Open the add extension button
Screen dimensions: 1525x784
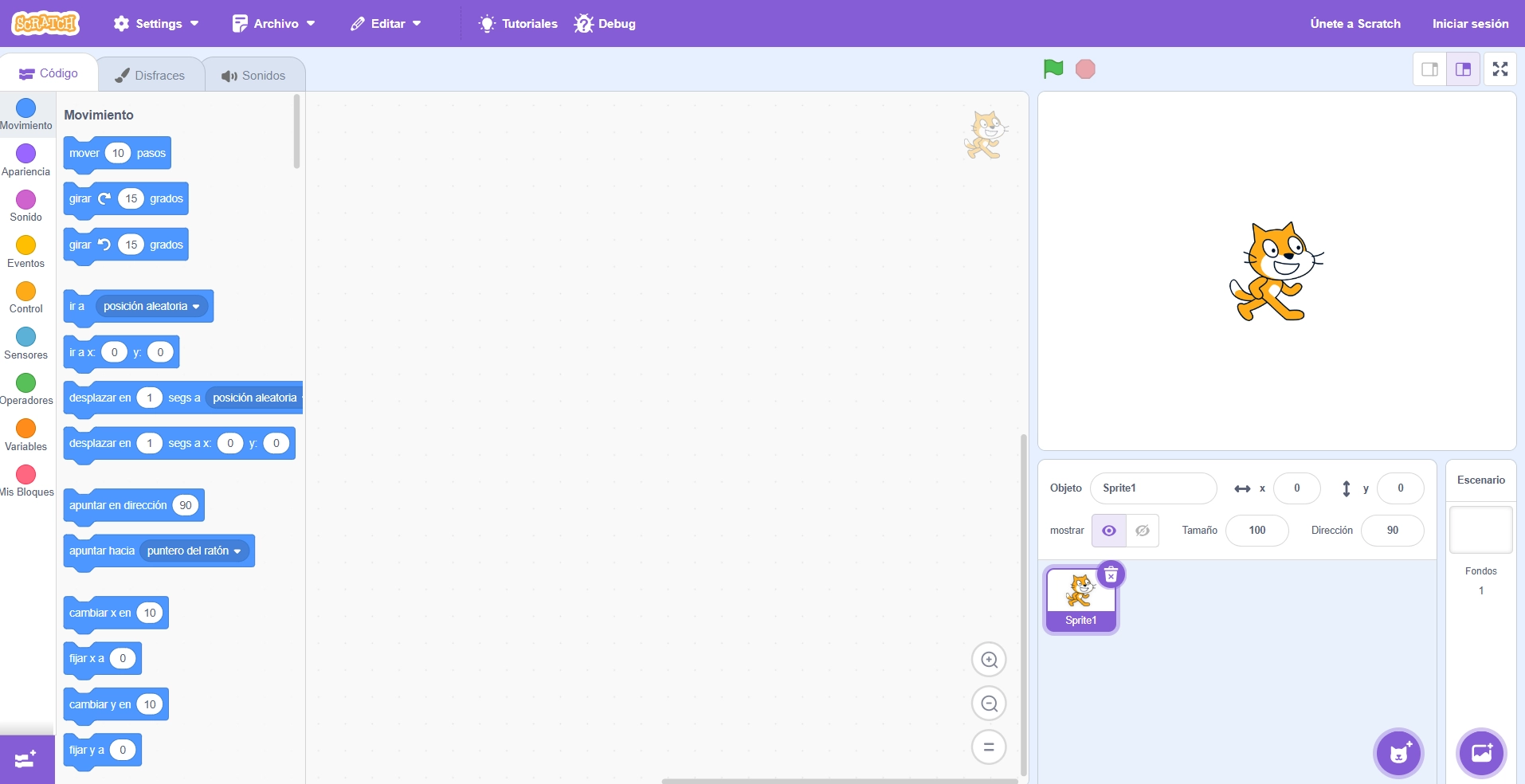(x=26, y=759)
